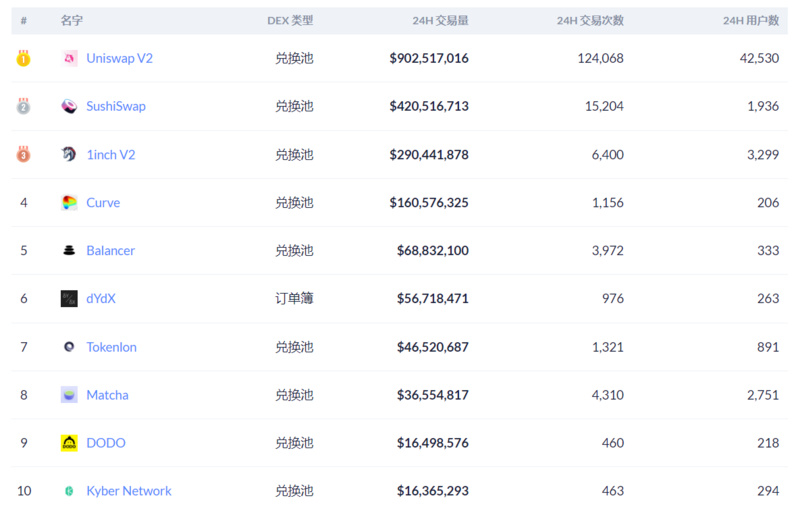The image size is (800, 515).
Task: Click rank number 10 in Kyber row
Action: [x=24, y=491]
